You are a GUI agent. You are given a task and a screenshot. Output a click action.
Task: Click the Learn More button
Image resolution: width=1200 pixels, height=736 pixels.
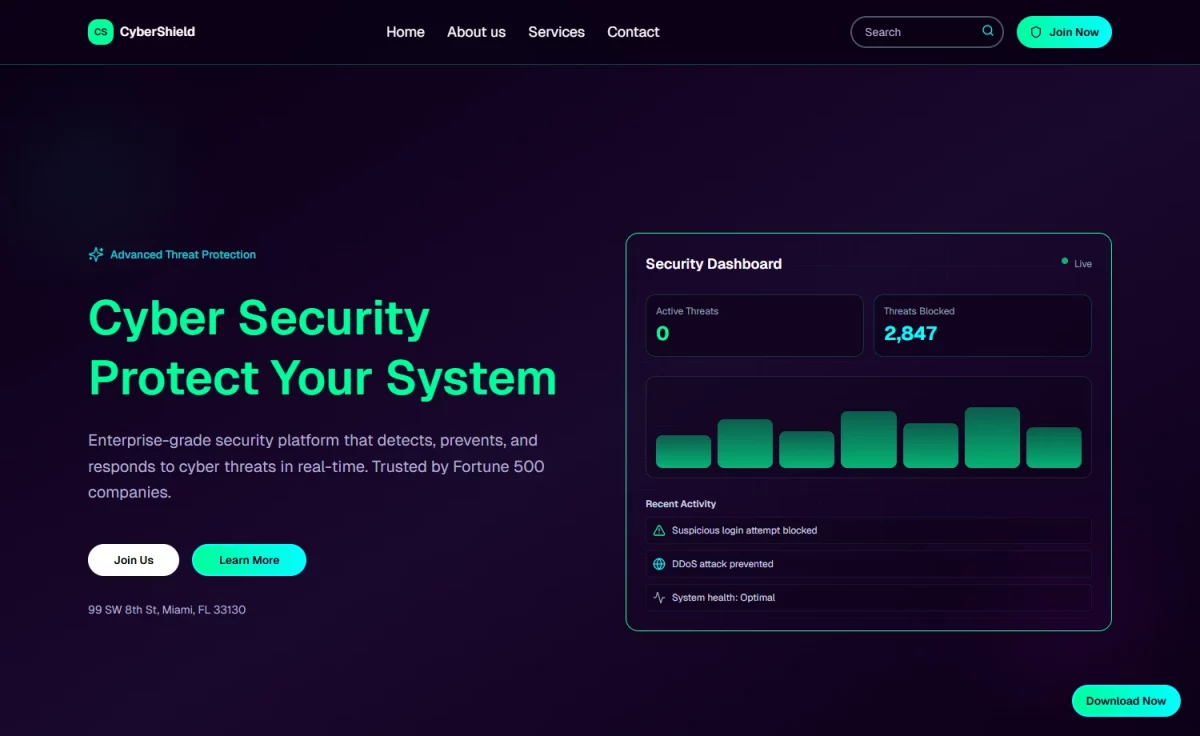[249, 560]
